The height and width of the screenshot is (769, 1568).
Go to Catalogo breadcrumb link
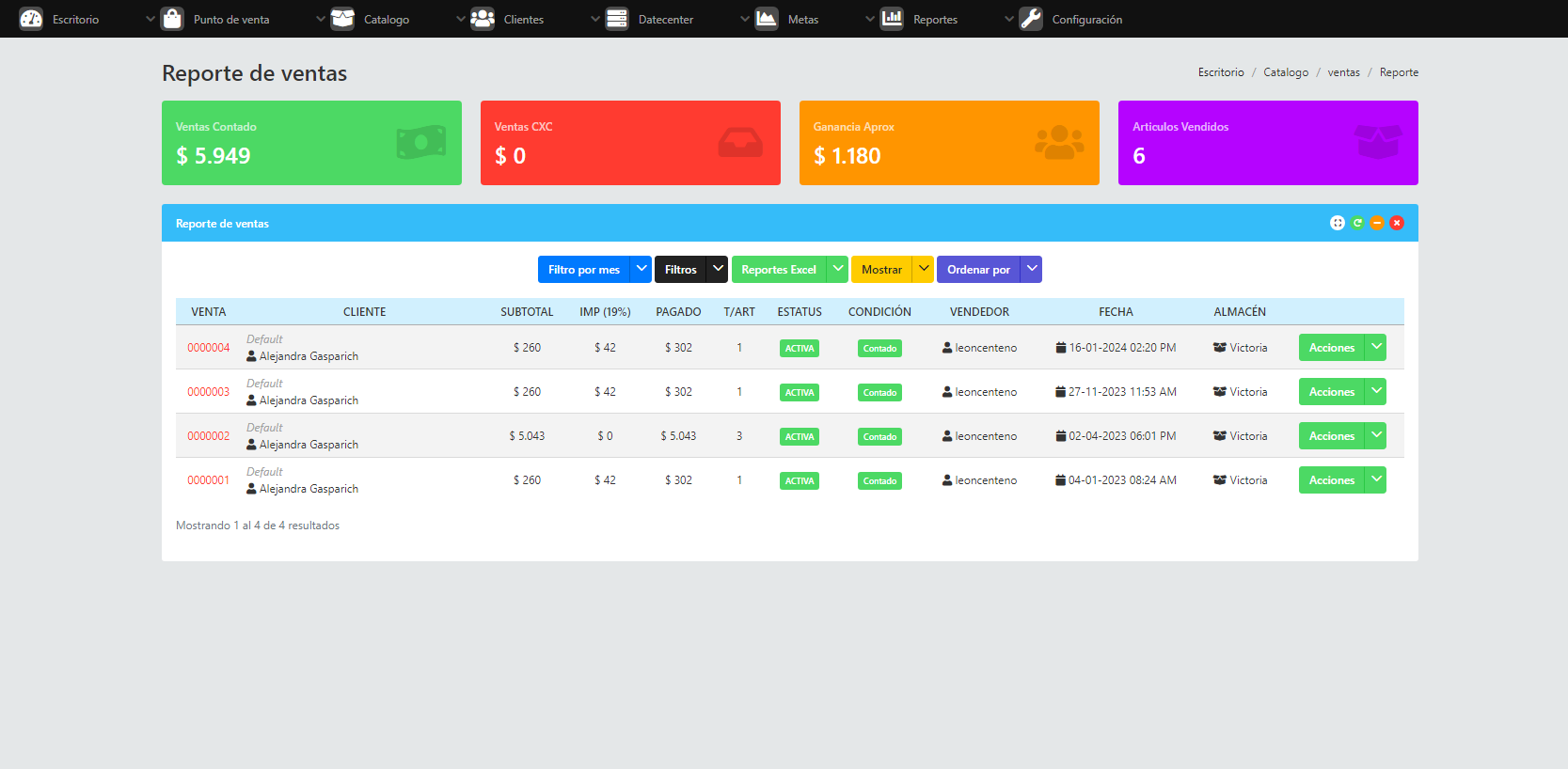point(1286,72)
